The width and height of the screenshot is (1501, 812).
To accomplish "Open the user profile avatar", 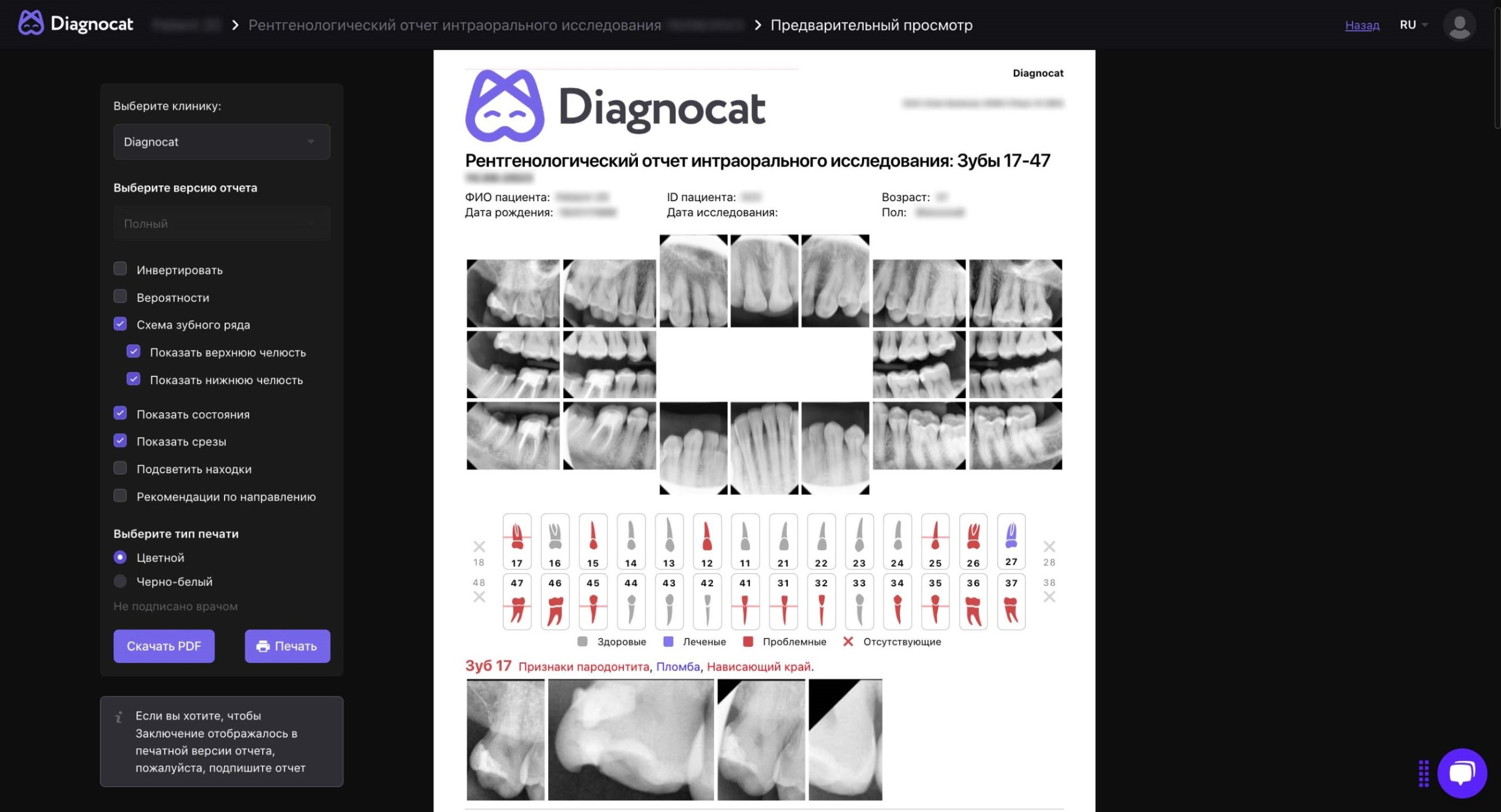I will coord(1459,25).
